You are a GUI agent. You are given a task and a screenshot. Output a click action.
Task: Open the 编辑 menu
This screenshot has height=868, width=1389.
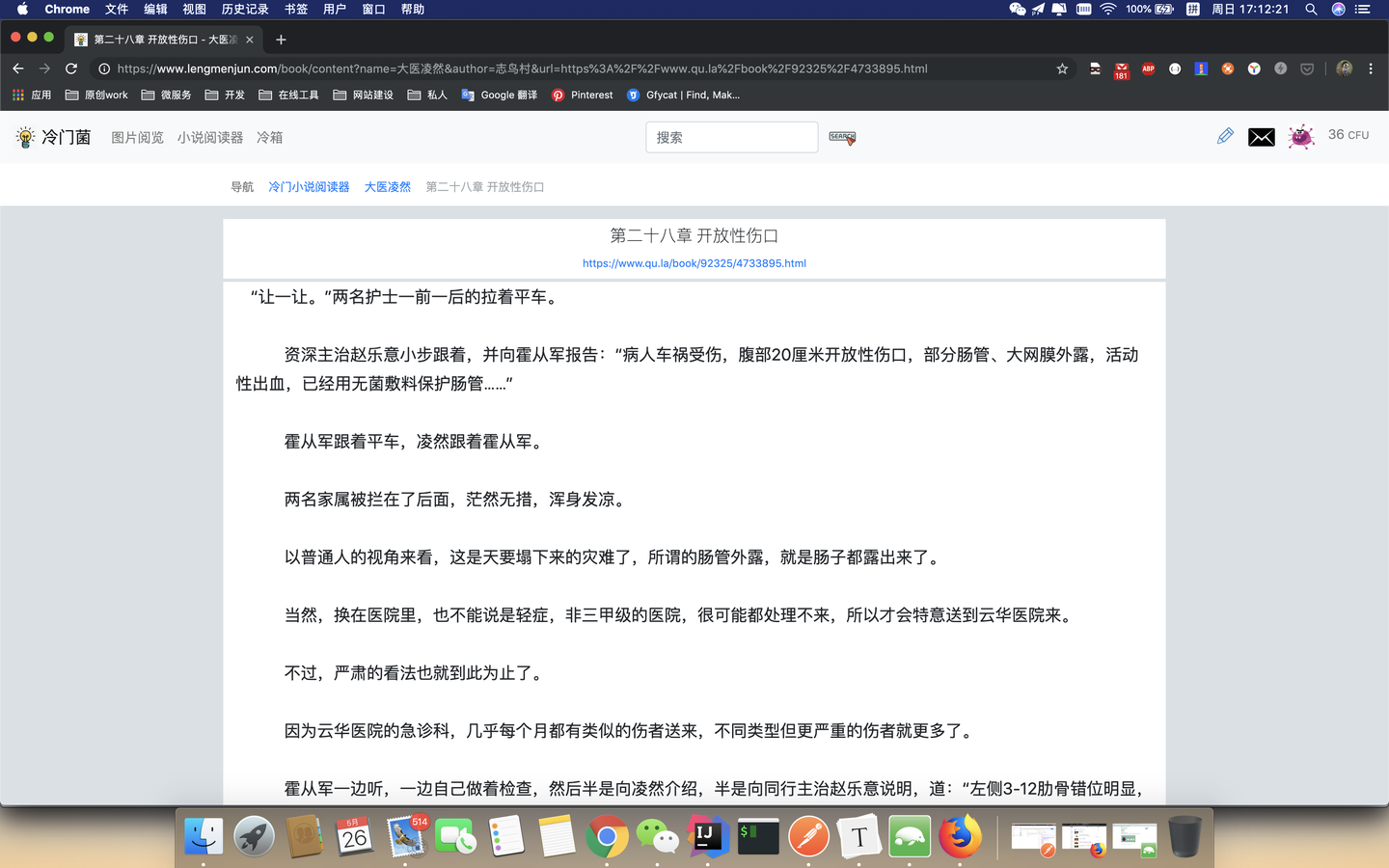(155, 9)
